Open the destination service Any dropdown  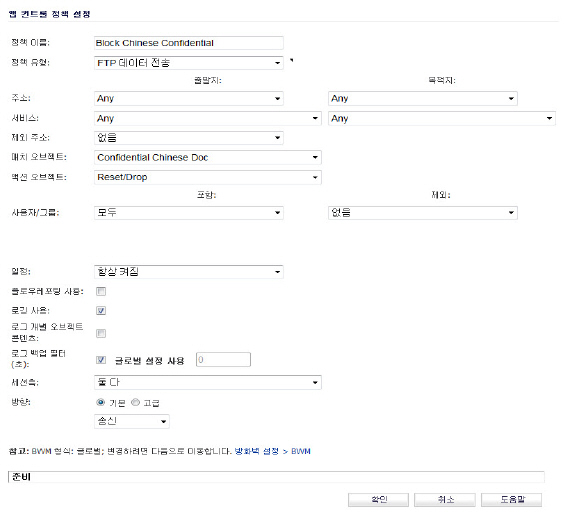[x=442, y=118]
